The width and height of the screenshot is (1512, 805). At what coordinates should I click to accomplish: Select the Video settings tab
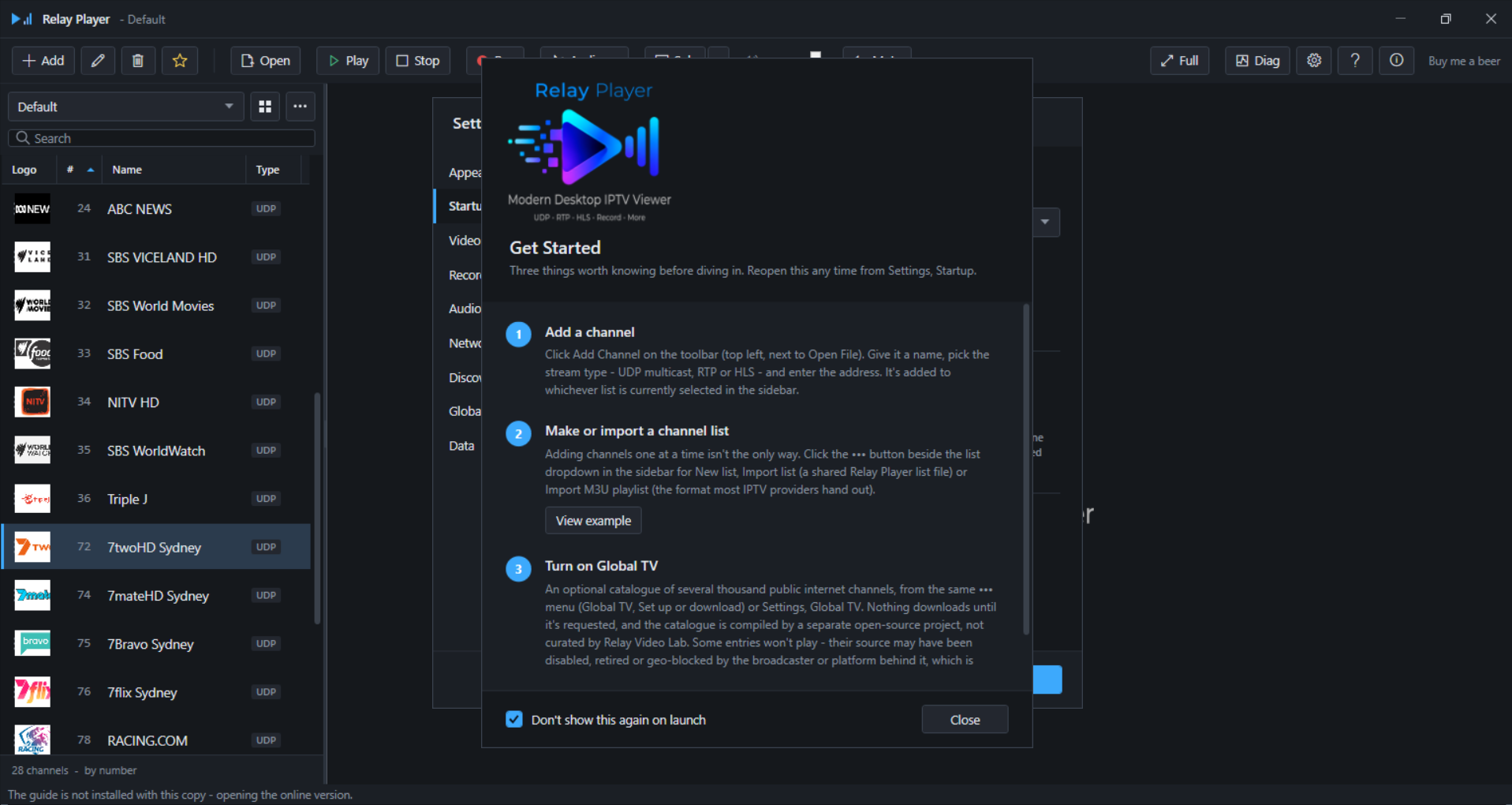tap(464, 241)
